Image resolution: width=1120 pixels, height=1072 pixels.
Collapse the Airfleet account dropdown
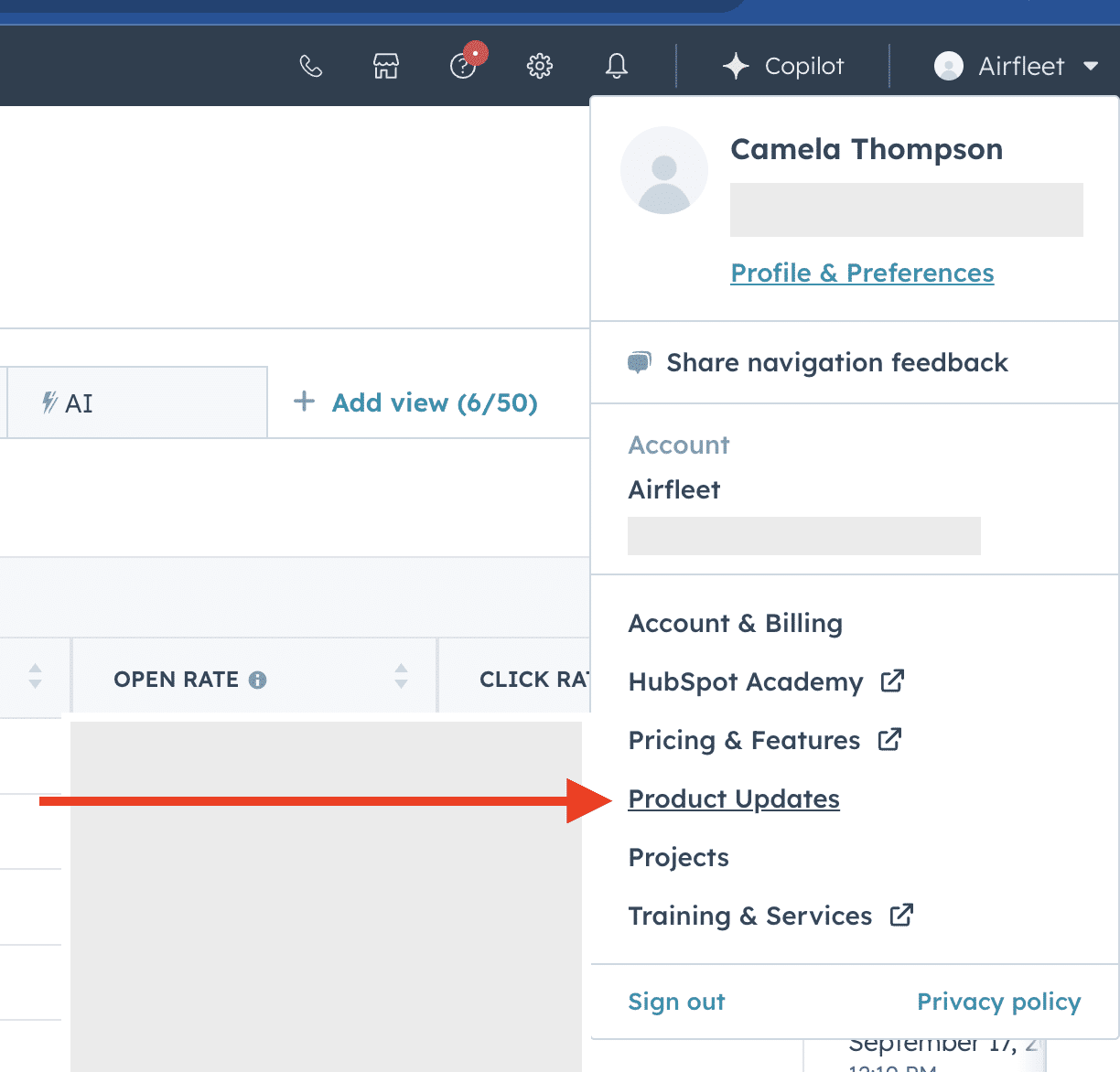click(1090, 66)
